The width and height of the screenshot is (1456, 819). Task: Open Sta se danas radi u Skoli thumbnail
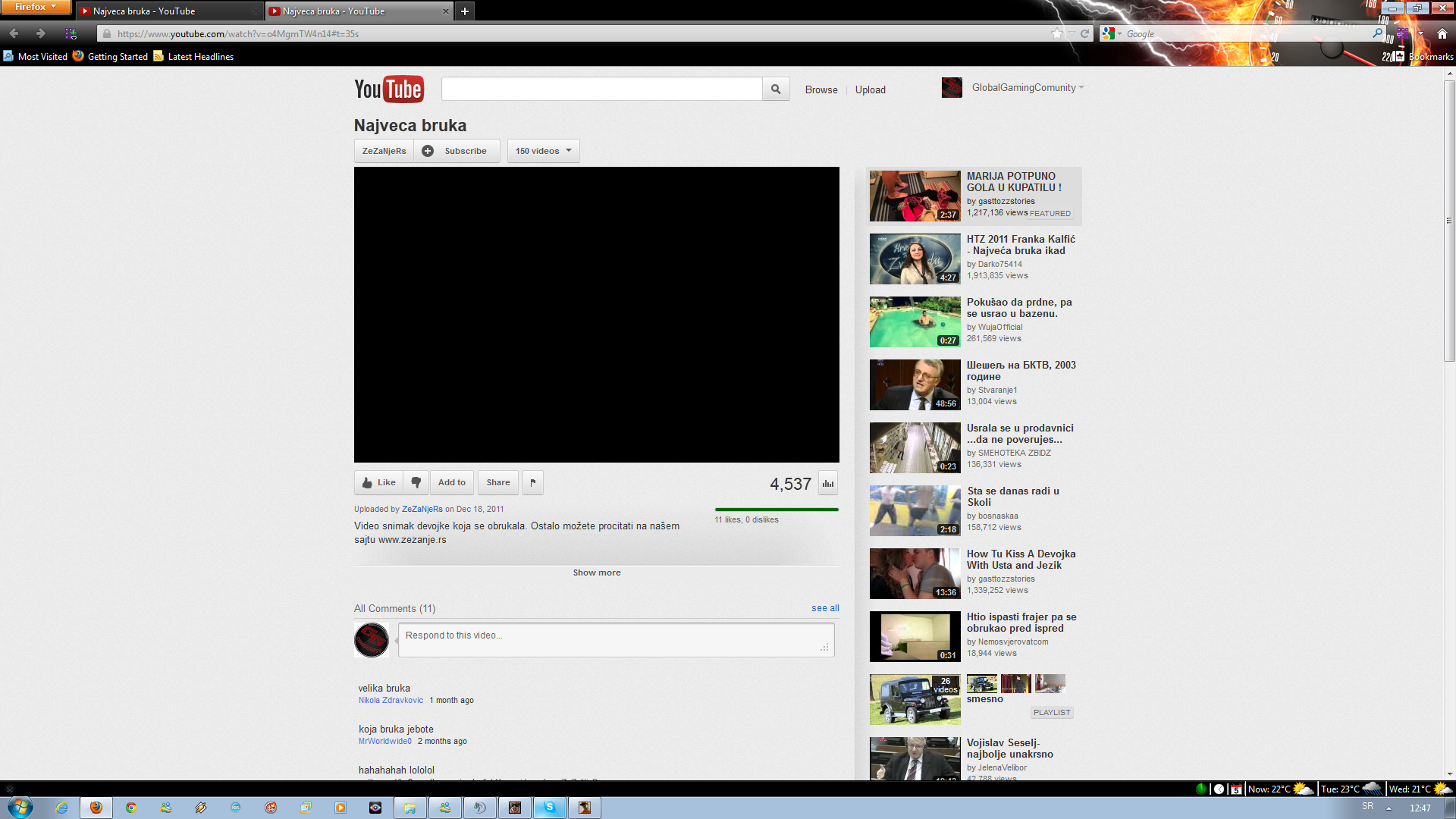915,510
